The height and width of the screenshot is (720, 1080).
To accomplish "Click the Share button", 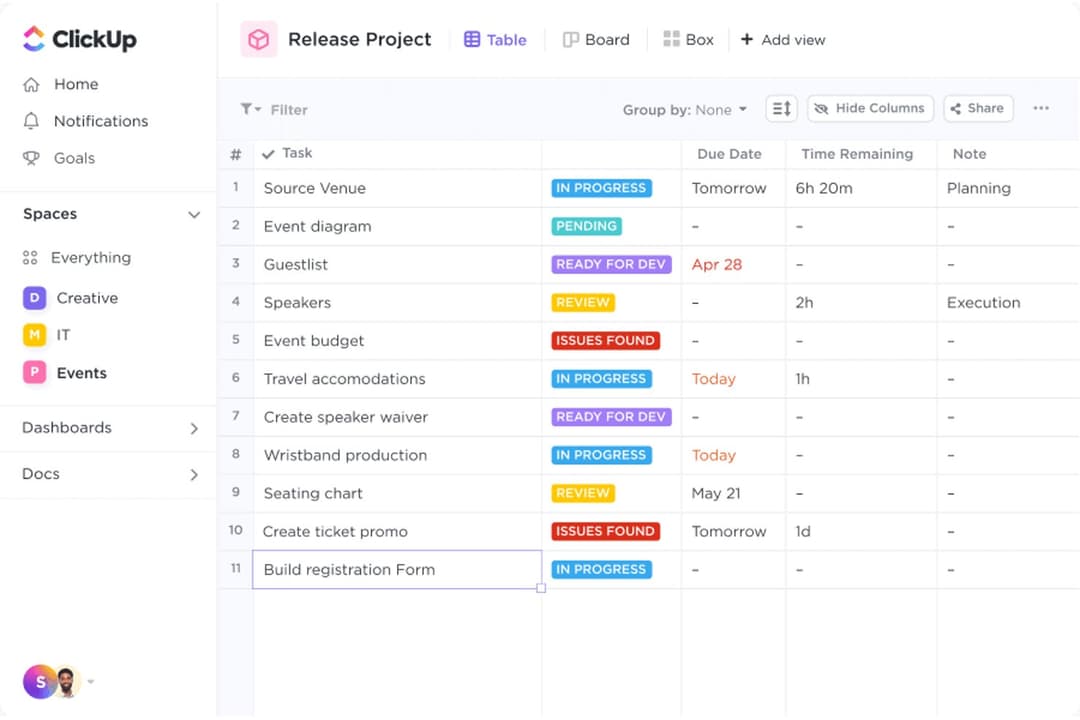I will (x=978, y=109).
